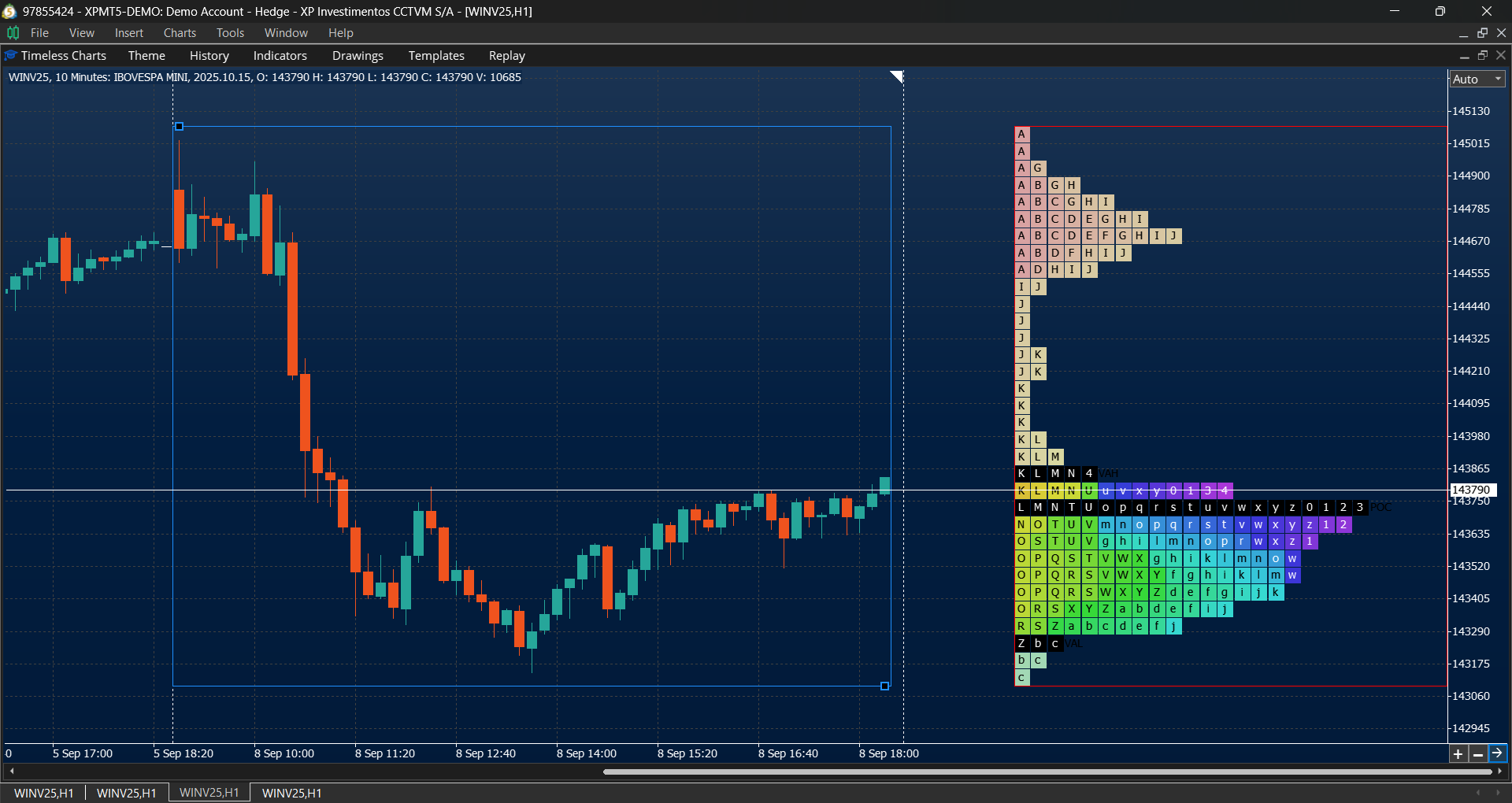The height and width of the screenshot is (803, 1512).
Task: Click the scroll-to-latest-bar arrow icon
Action: (x=1497, y=754)
